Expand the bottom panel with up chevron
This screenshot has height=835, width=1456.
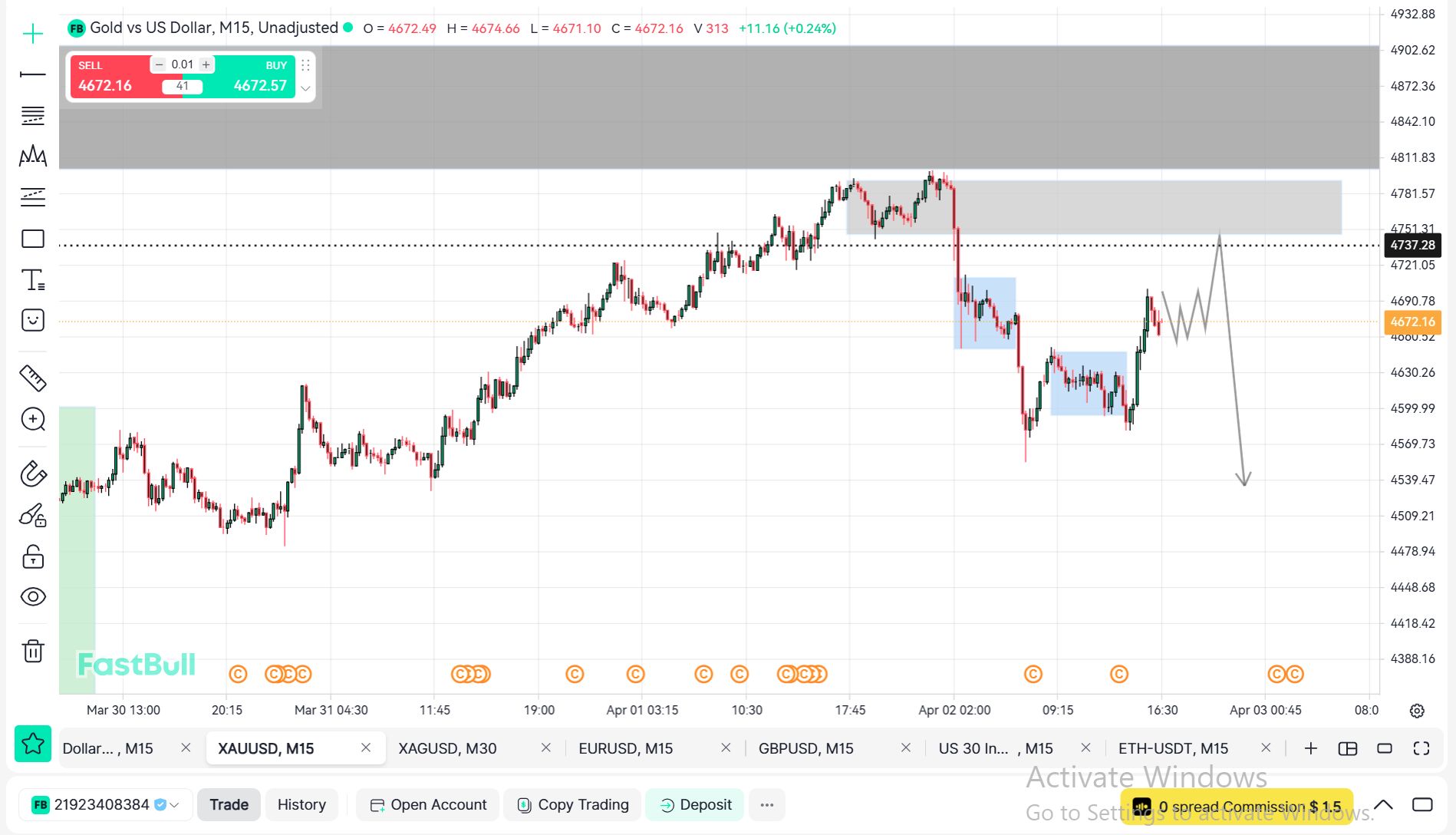(x=1383, y=804)
